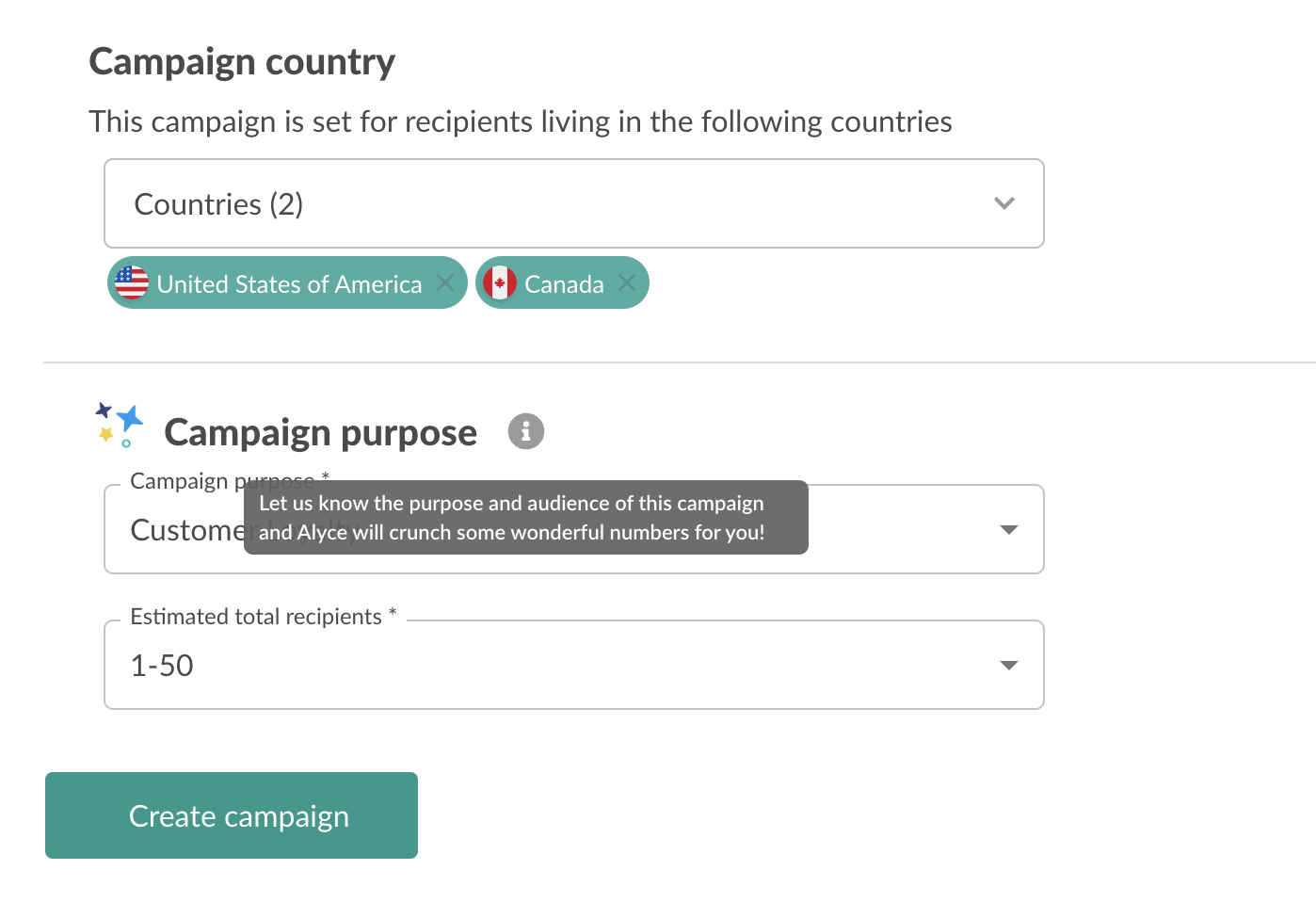Click the Countries dropdown chevron arrow
The image size is (1316, 902).
(x=1004, y=203)
